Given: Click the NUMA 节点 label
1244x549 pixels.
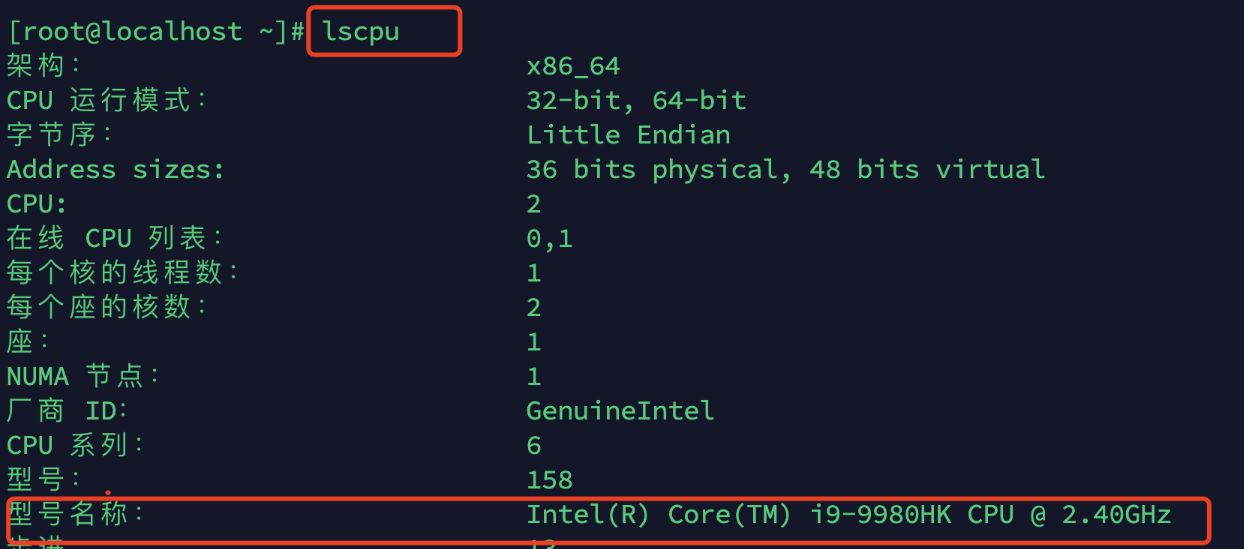Looking at the screenshot, I should tap(84, 376).
